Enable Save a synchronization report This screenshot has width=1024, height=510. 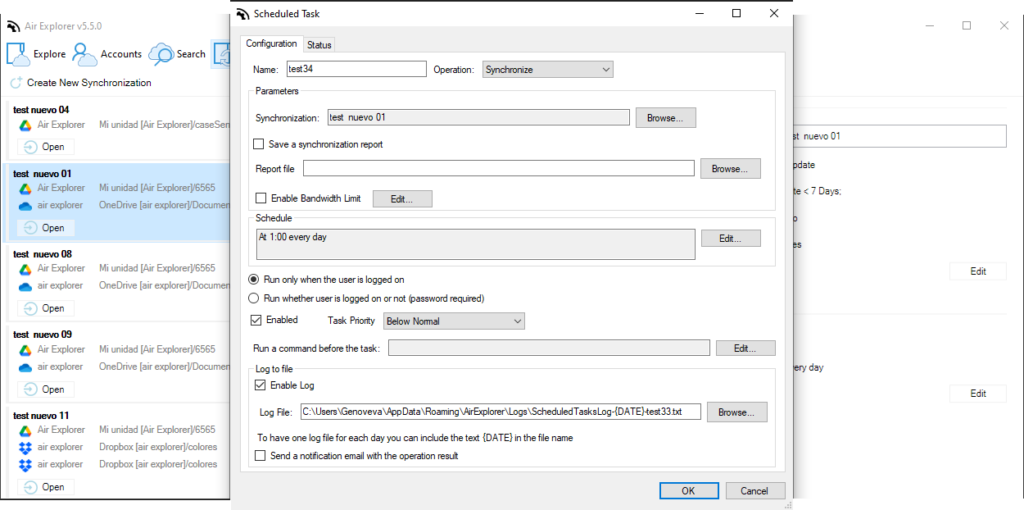tap(259, 144)
